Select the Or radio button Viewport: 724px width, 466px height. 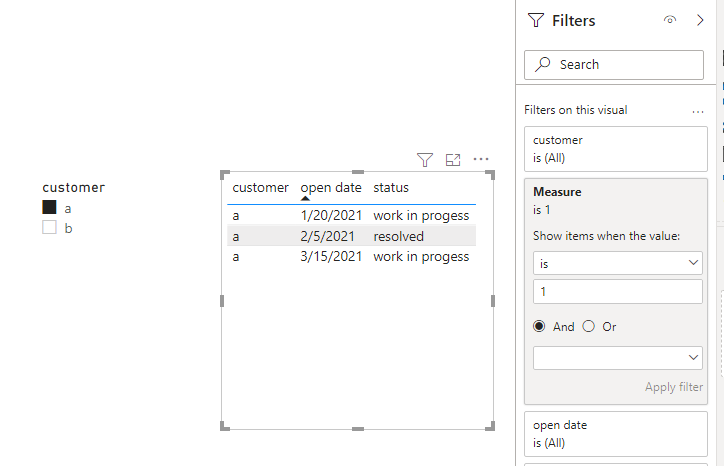coord(589,327)
